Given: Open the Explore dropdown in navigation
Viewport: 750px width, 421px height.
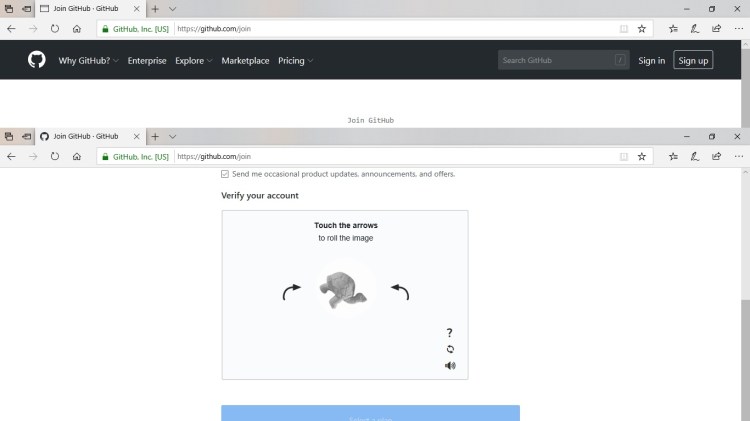Looking at the screenshot, I should click(x=194, y=61).
